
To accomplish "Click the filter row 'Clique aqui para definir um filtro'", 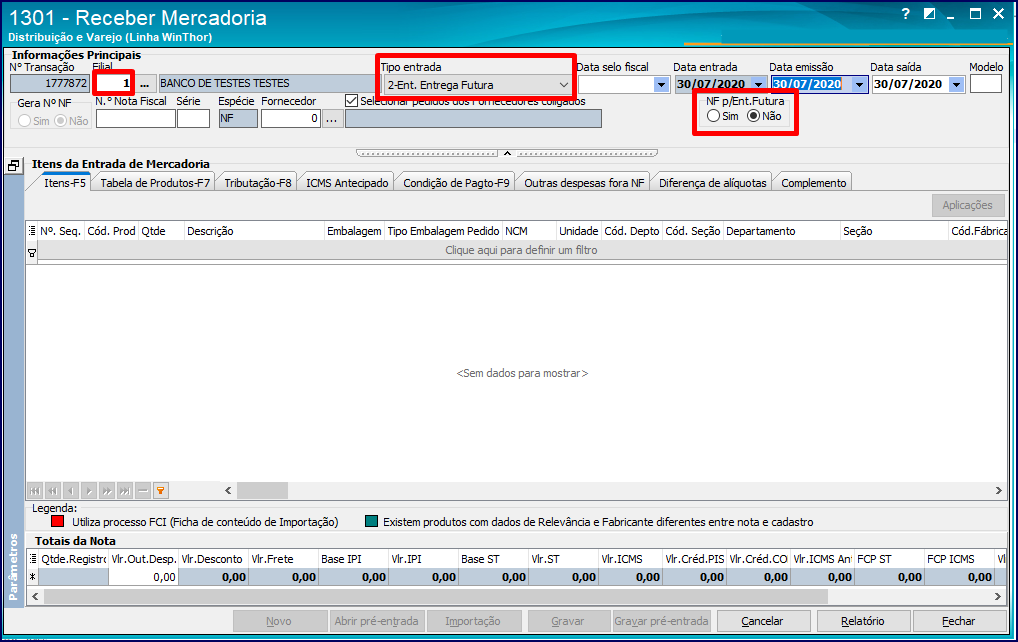I will coord(521,251).
